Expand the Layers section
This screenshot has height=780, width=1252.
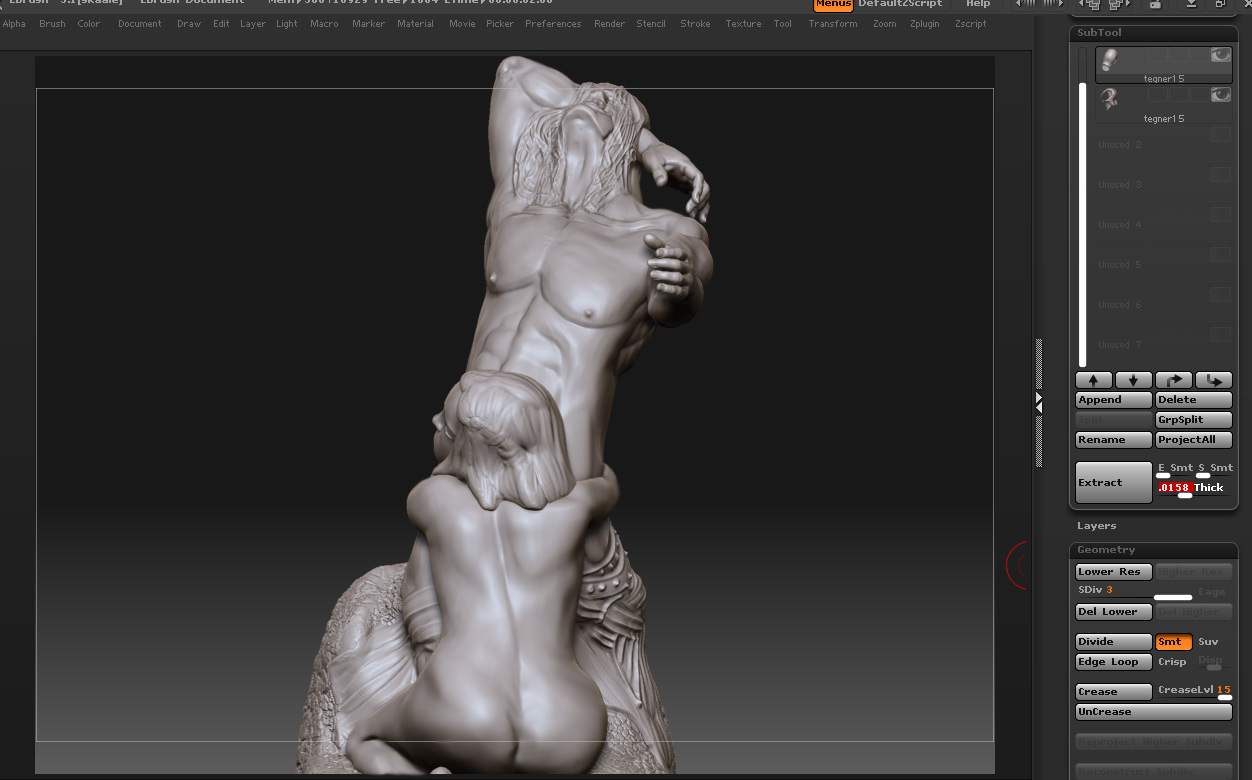click(x=1096, y=526)
